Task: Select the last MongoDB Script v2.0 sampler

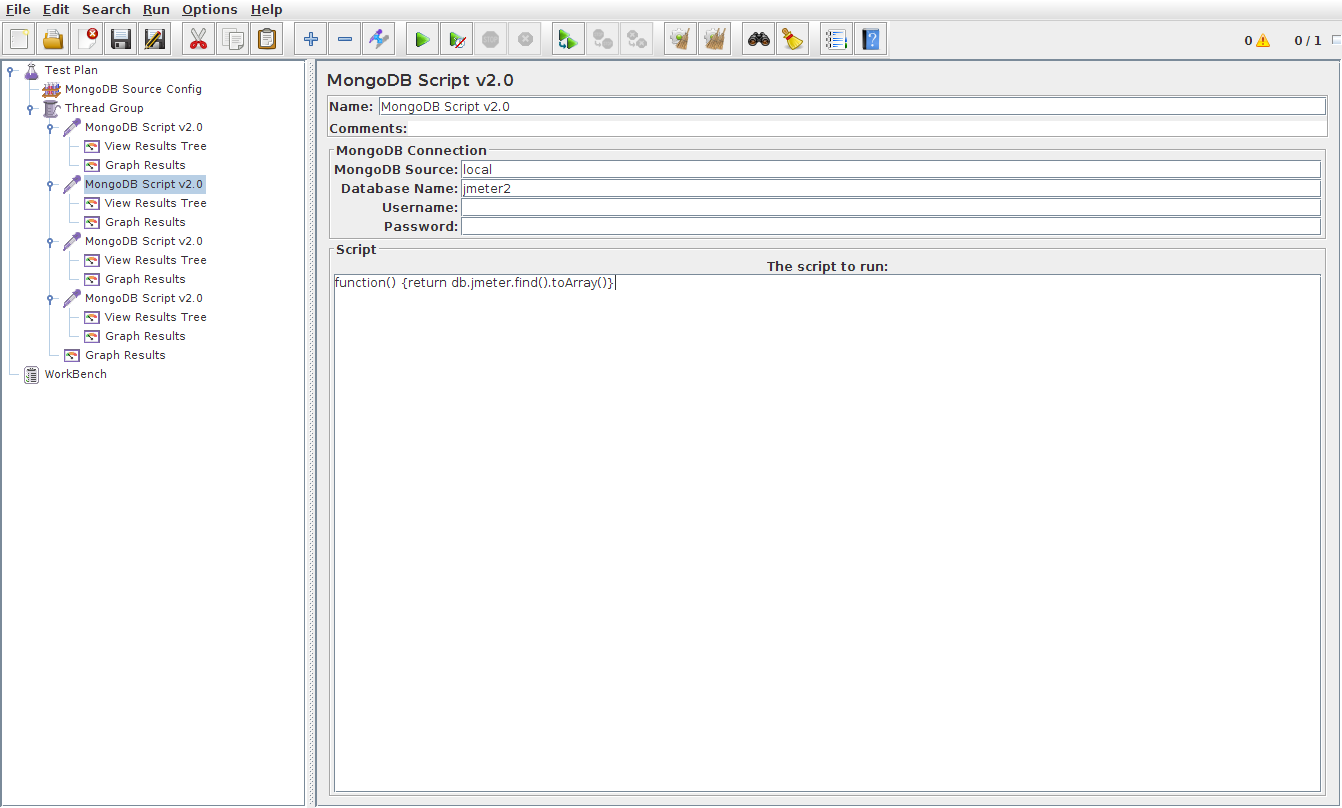Action: (143, 298)
